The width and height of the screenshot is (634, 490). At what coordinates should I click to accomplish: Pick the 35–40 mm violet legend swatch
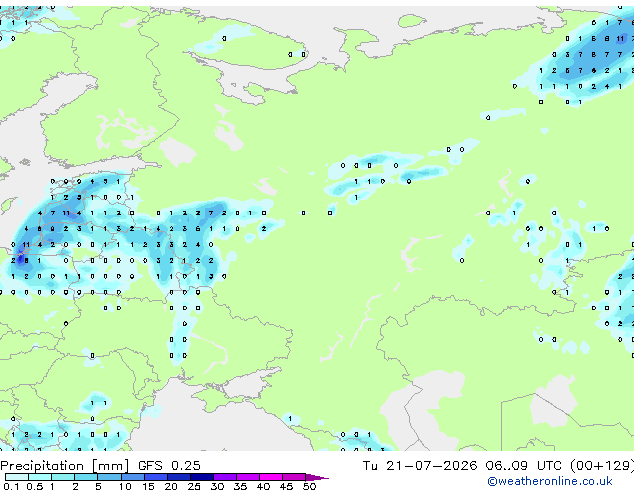[x=247, y=477]
